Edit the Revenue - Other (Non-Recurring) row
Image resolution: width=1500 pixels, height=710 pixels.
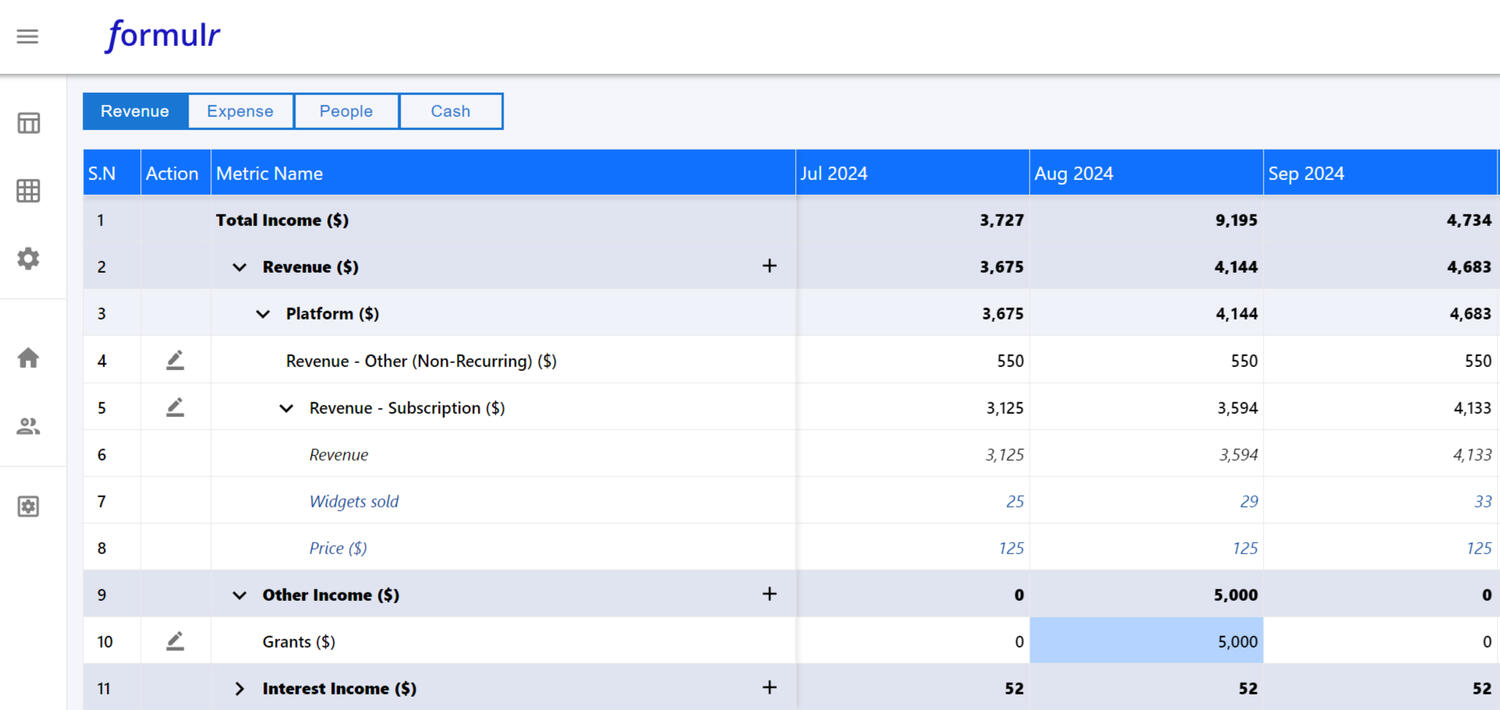click(175, 360)
